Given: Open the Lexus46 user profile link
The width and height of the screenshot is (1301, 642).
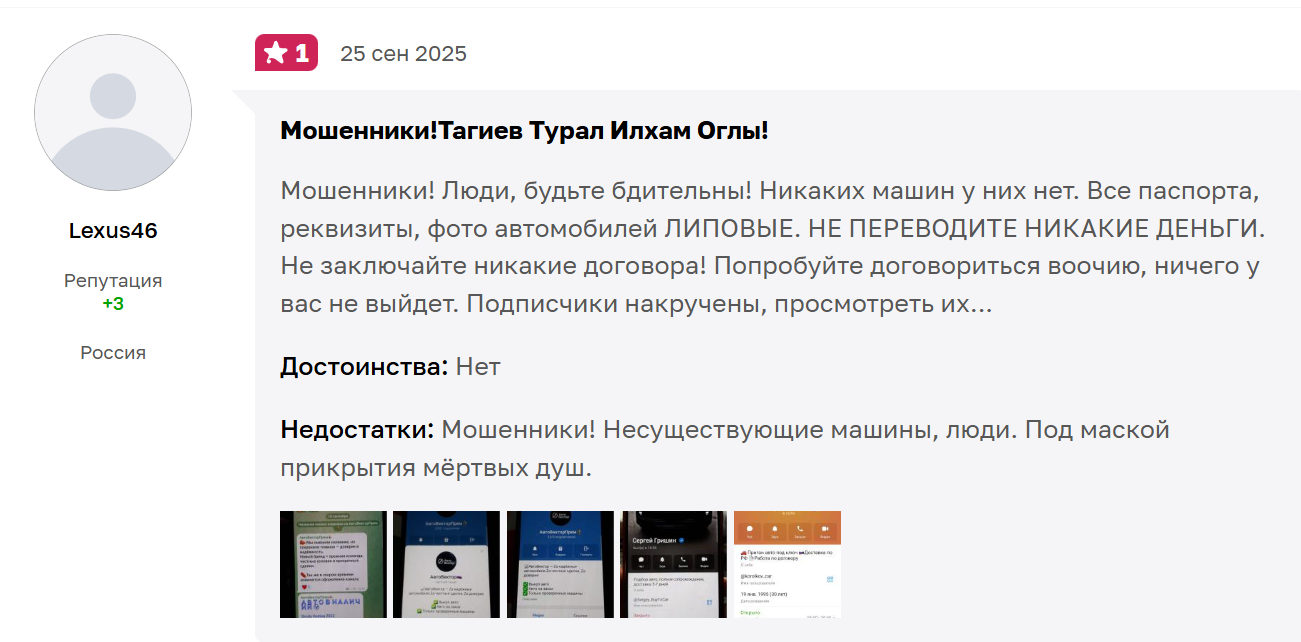Looking at the screenshot, I should [113, 231].
